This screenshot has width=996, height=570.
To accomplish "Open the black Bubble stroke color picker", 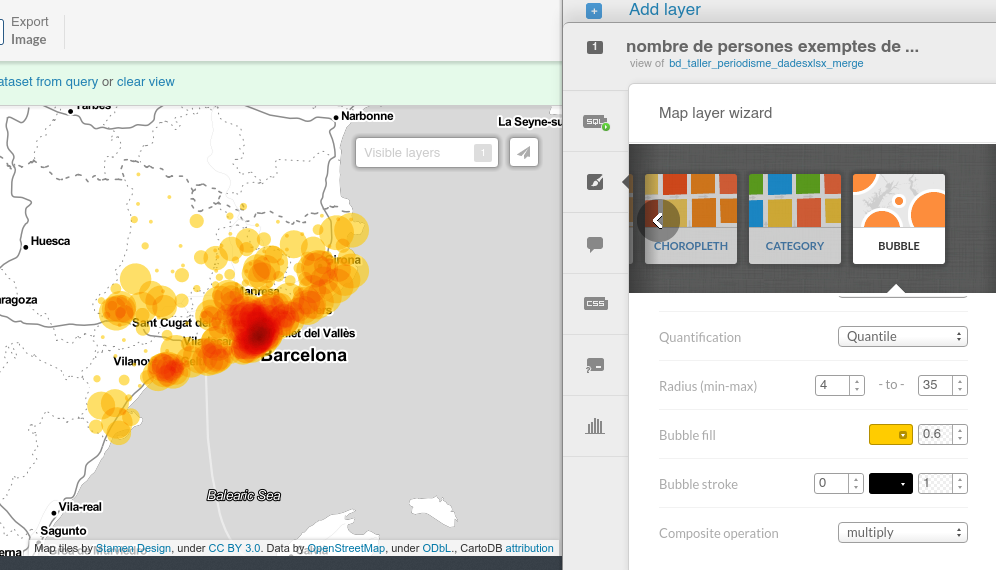I will coord(891,484).
